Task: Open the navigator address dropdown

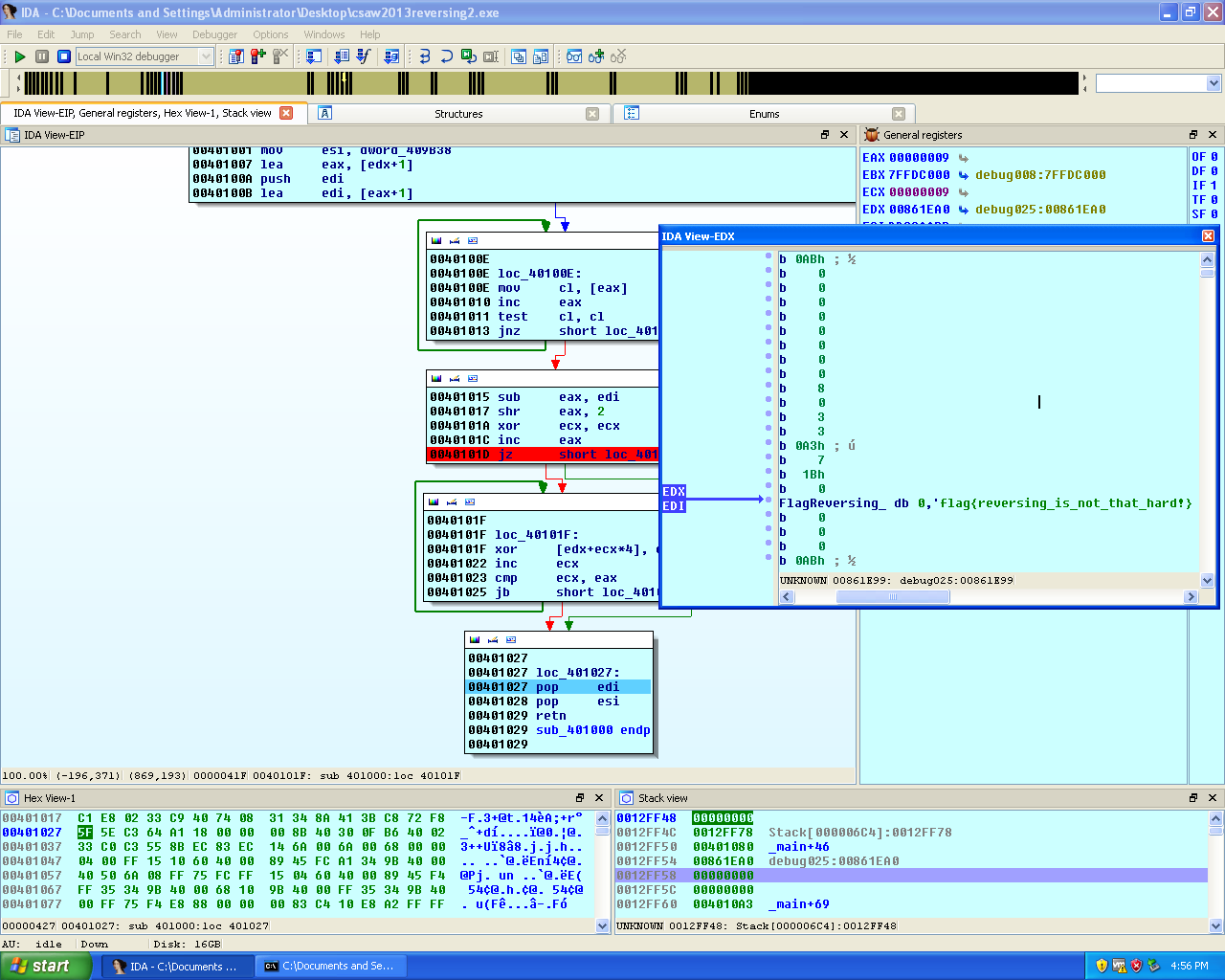Action: click(x=1214, y=84)
